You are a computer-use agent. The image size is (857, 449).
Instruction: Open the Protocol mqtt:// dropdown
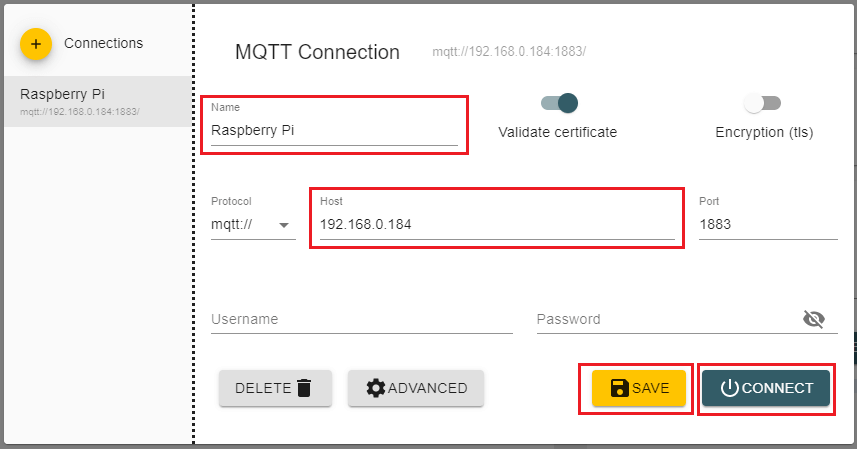coord(253,225)
